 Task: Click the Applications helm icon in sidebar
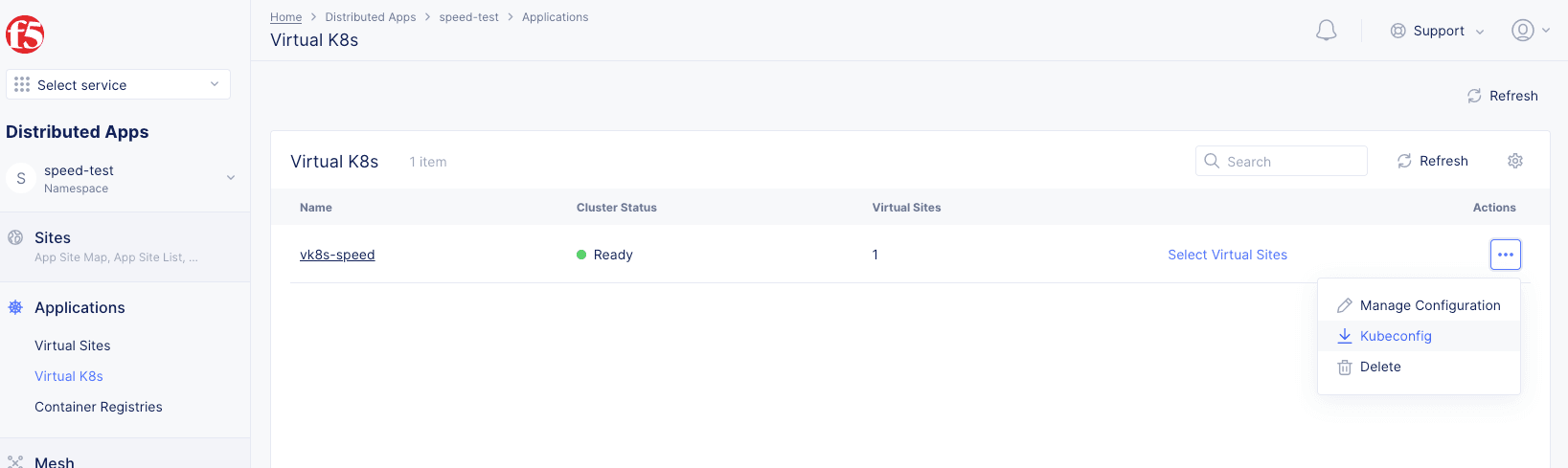point(15,307)
